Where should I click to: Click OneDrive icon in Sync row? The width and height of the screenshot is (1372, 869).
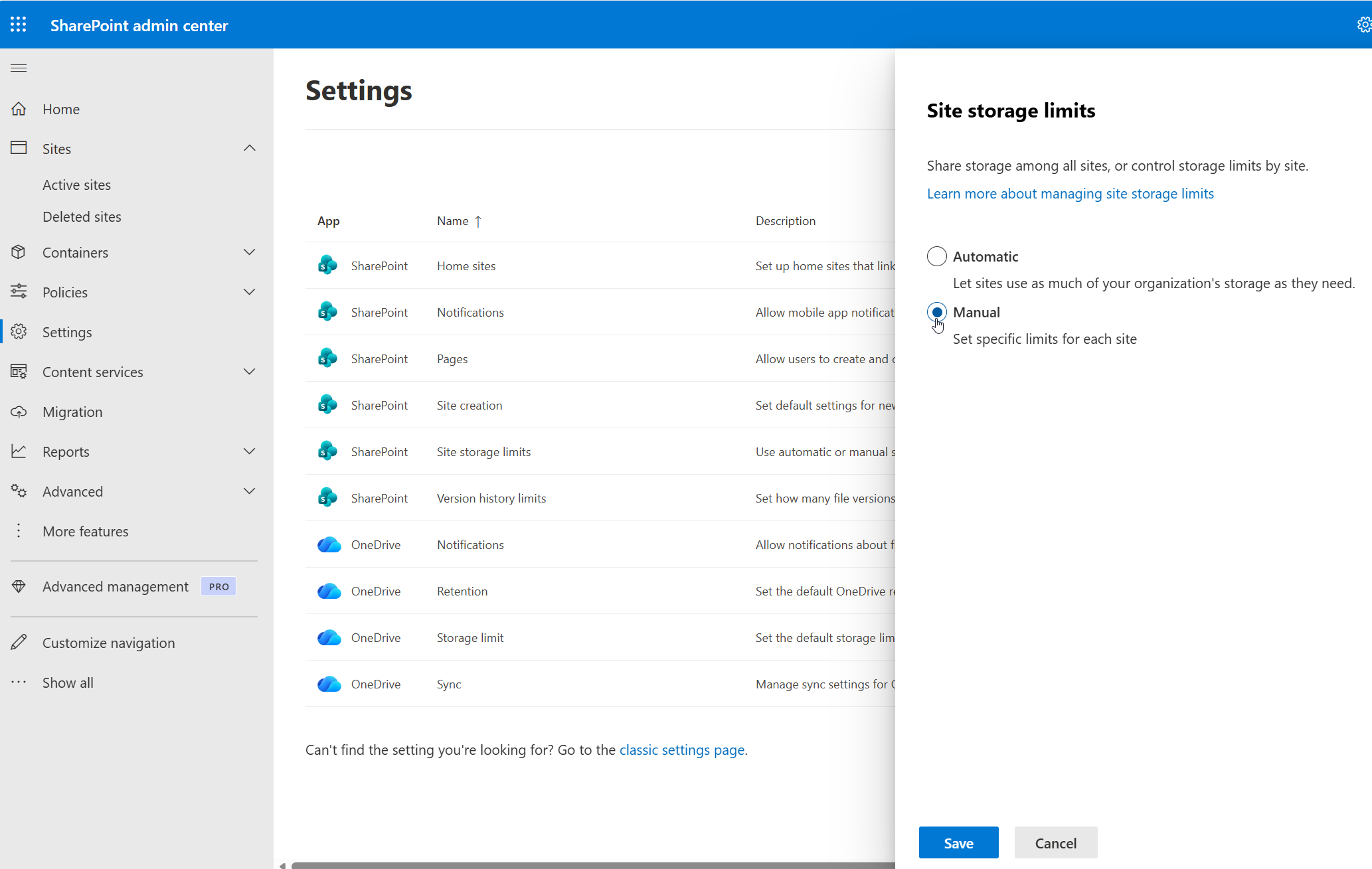pyautogui.click(x=329, y=684)
